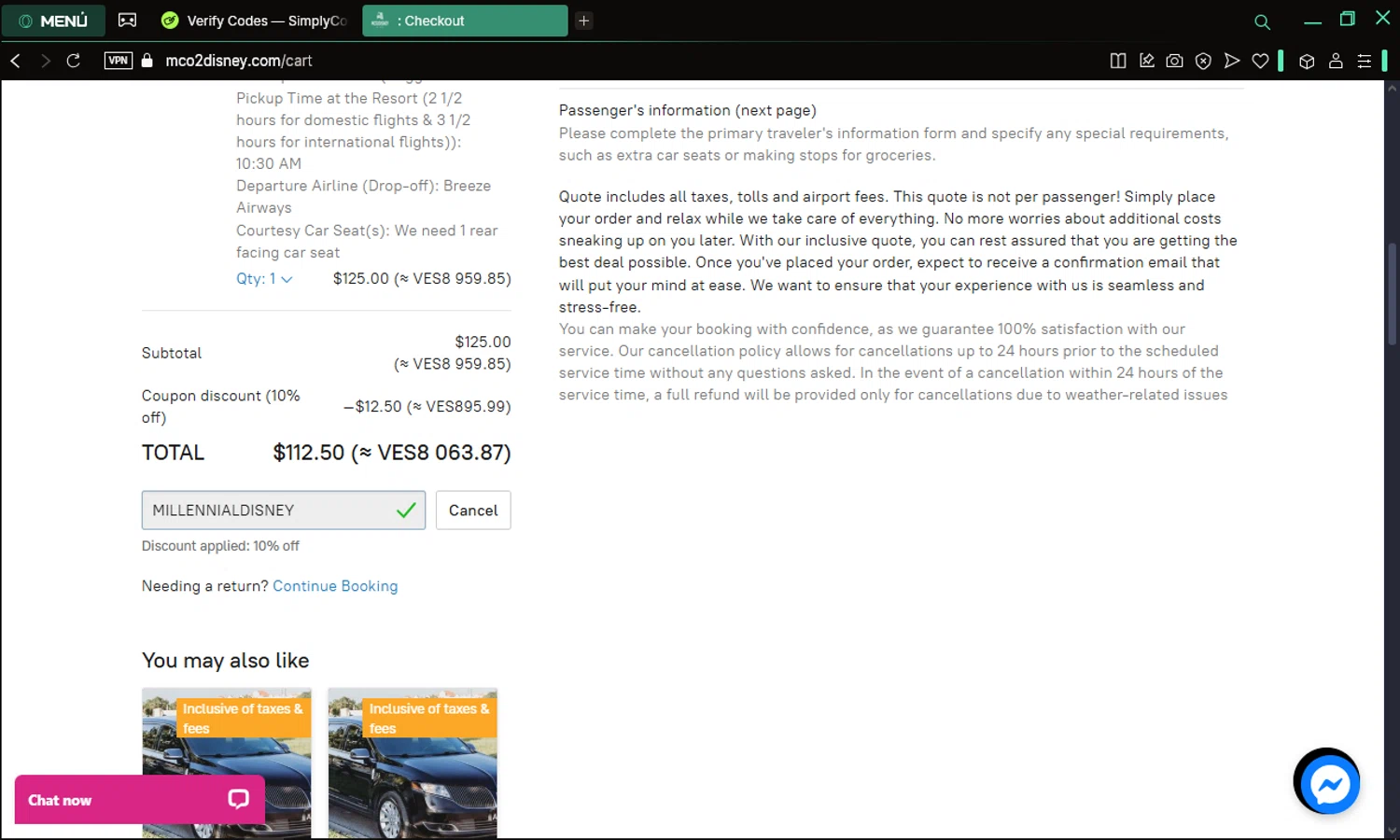Click the page vertical scrollbar
Viewport: 1400px width, 840px height.
click(x=1392, y=294)
